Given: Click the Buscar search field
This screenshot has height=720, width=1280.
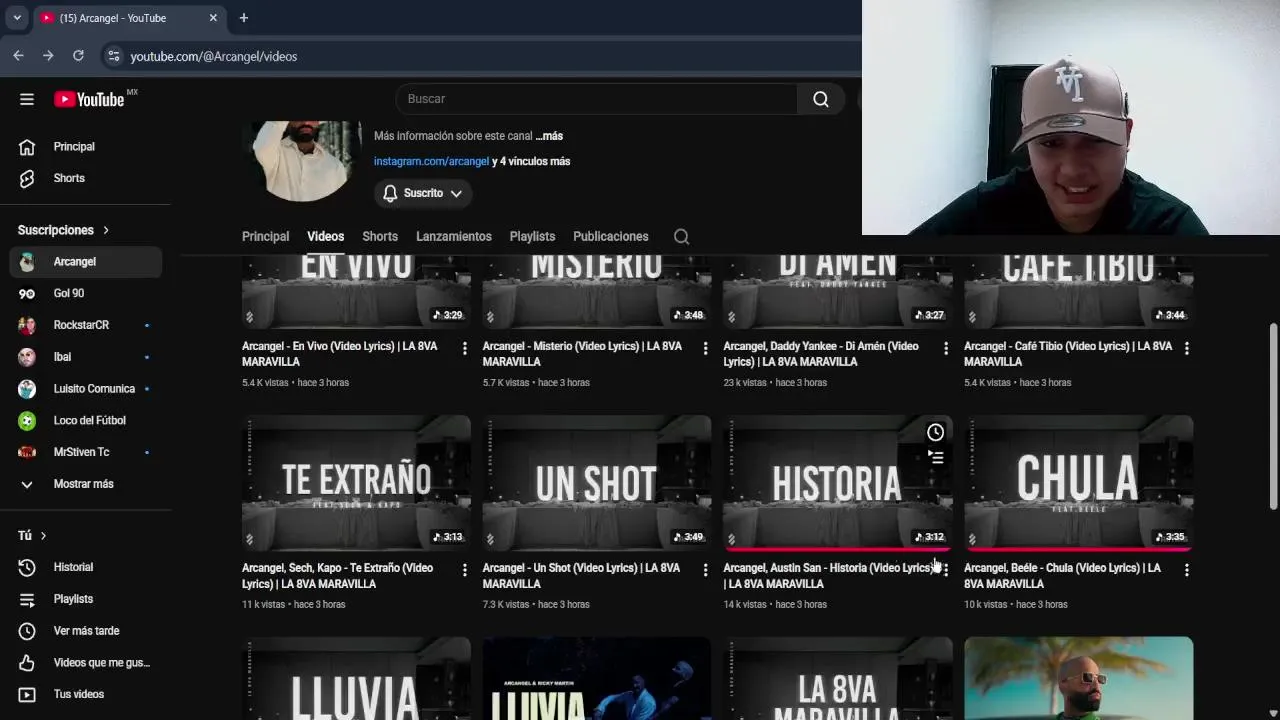Looking at the screenshot, I should click(597, 99).
